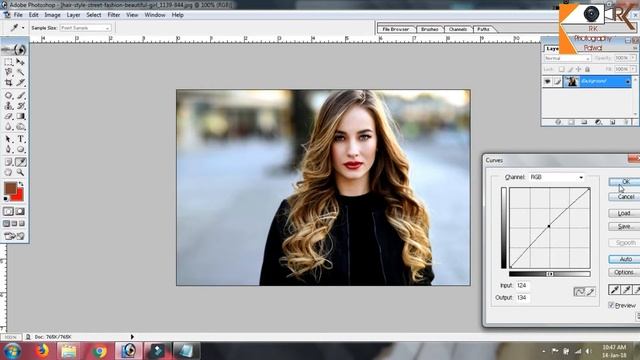This screenshot has height=360, width=640.
Task: Switch to Quick Mask mode
Action: (x=20, y=211)
